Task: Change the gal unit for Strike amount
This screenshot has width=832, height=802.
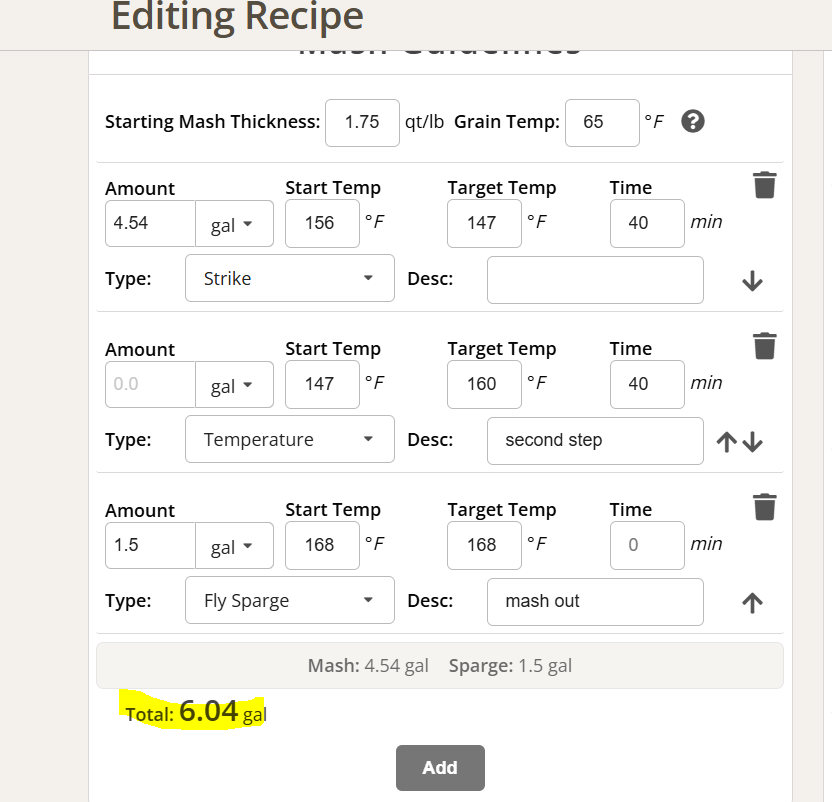Action: click(234, 224)
